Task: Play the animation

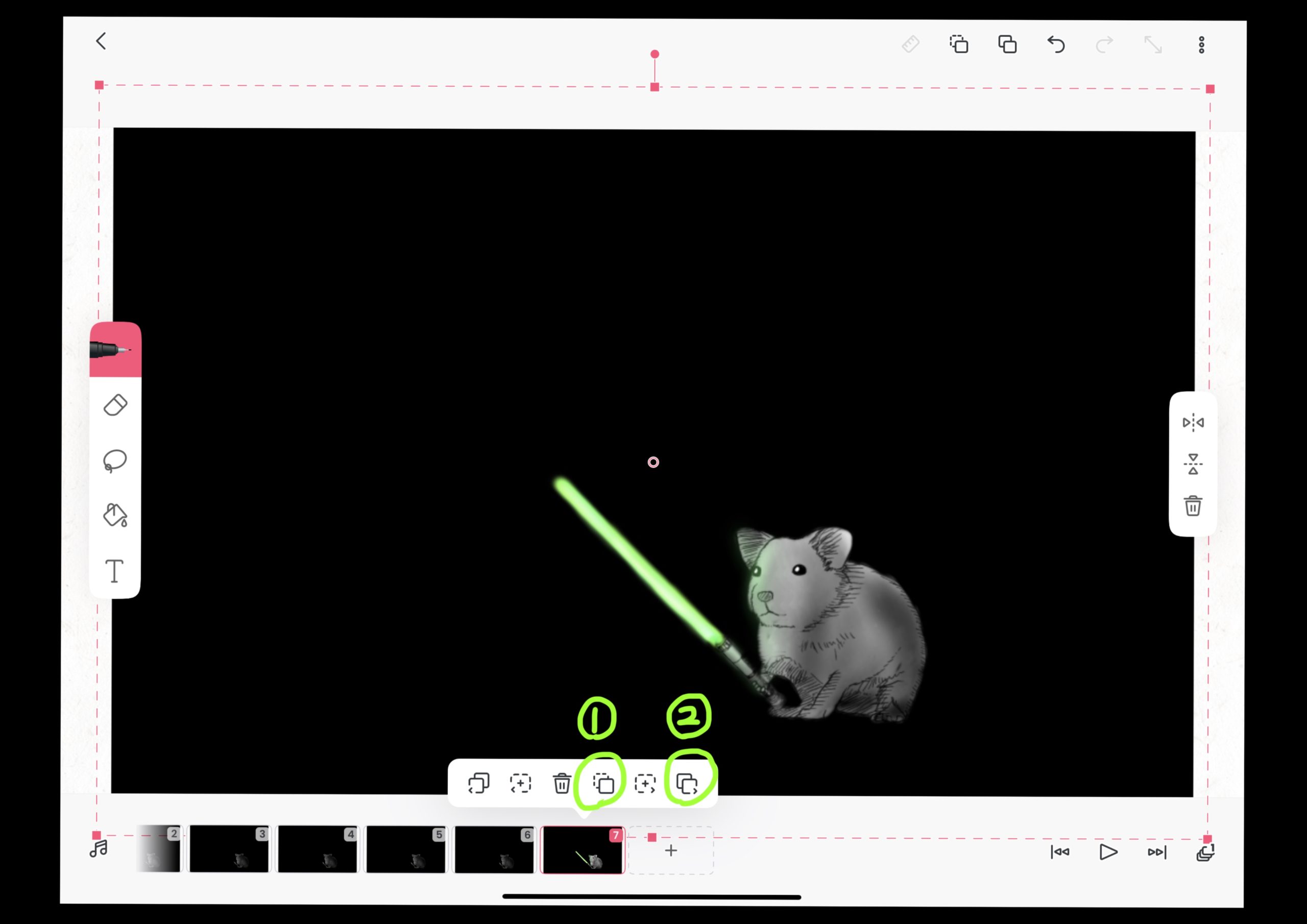Action: [1108, 852]
